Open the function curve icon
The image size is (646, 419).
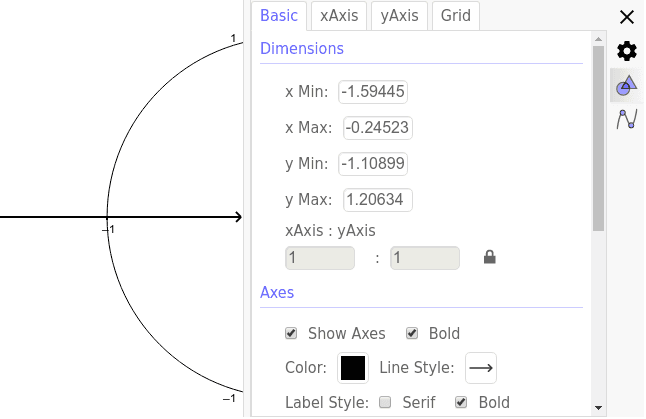[x=627, y=119]
